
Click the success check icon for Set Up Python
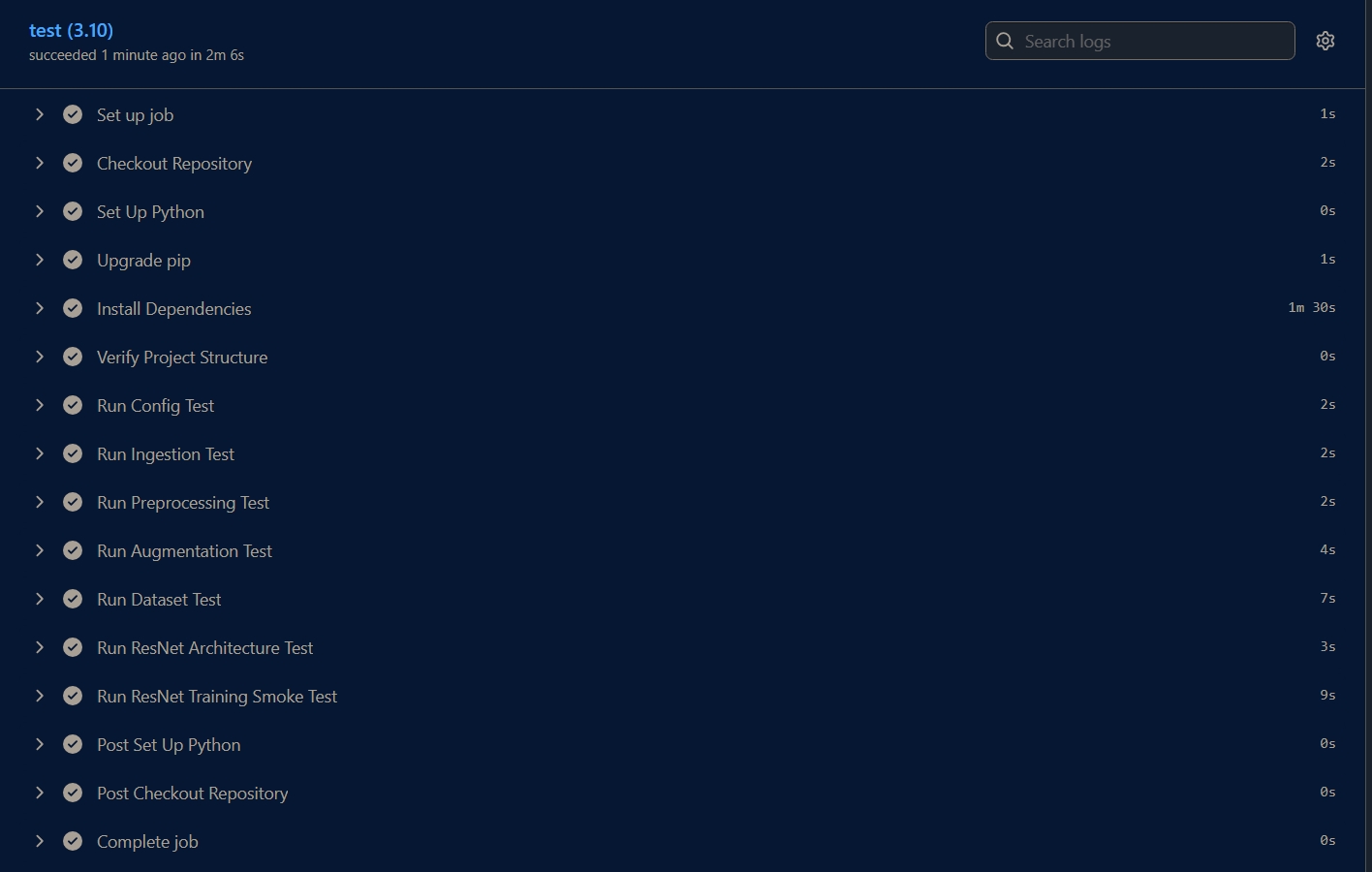coord(73,211)
